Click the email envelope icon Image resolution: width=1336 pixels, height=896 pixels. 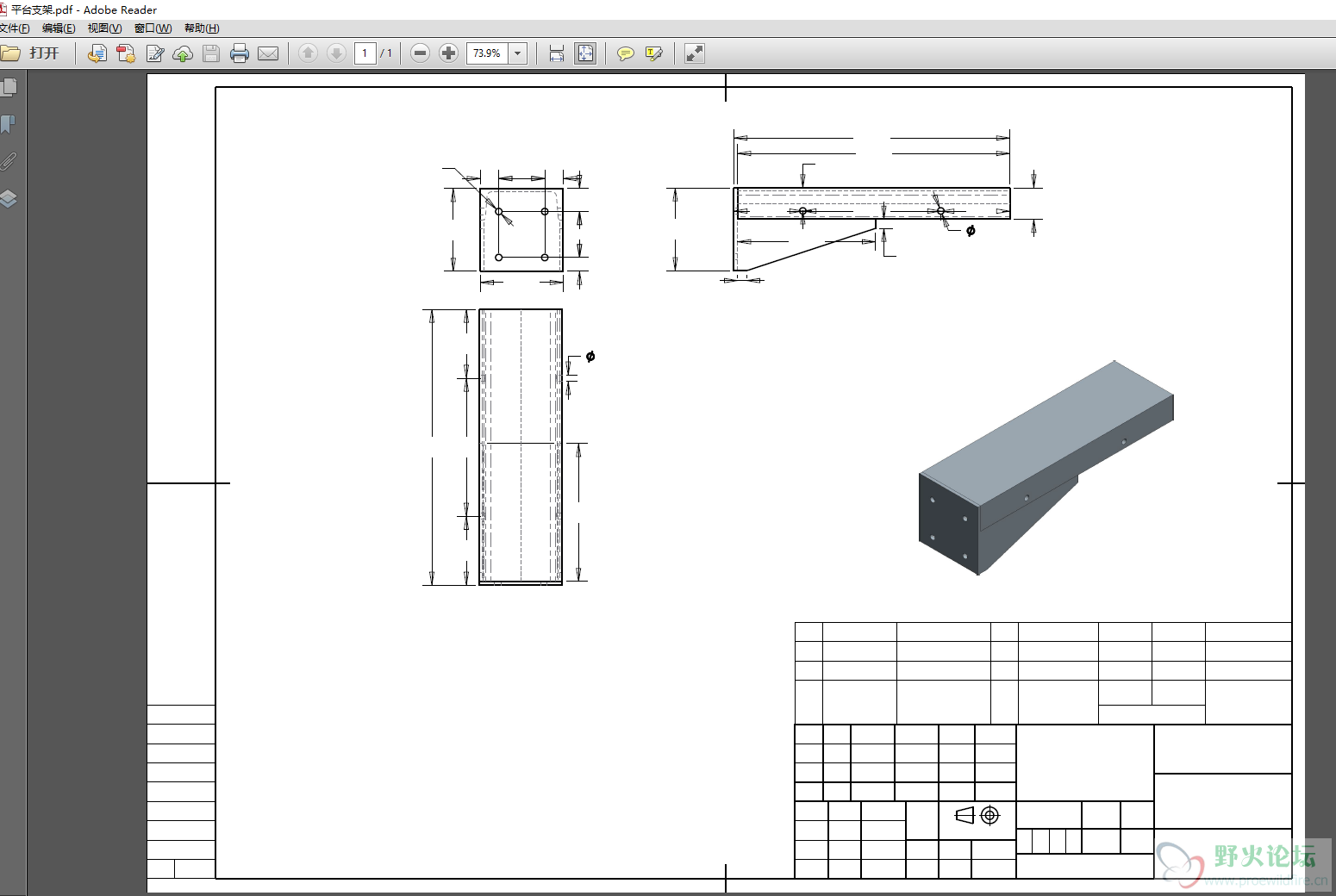tap(268, 53)
